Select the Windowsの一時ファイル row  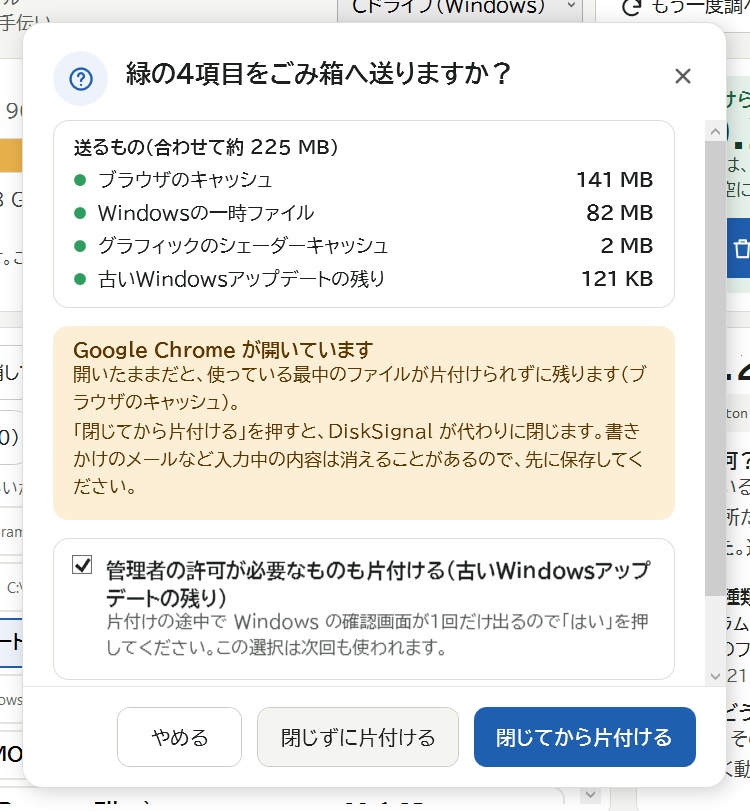coord(364,213)
